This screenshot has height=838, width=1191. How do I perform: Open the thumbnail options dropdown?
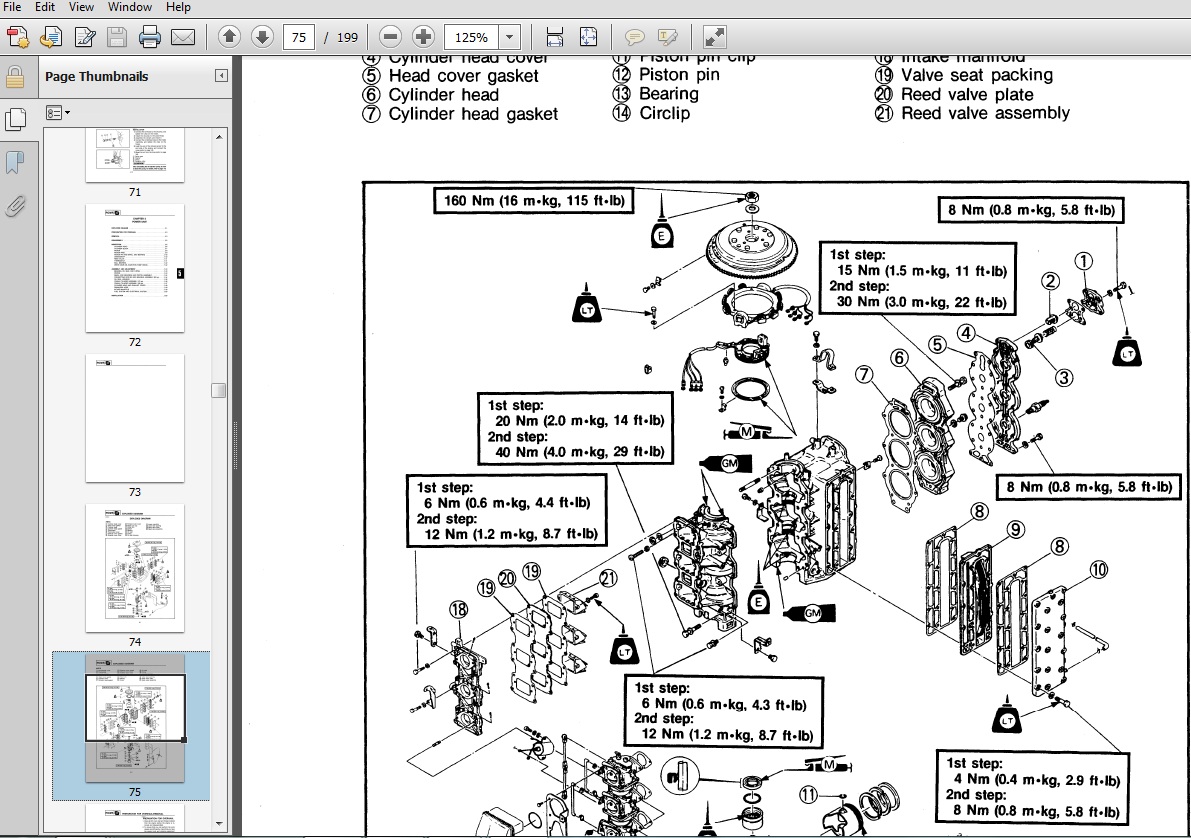(57, 113)
